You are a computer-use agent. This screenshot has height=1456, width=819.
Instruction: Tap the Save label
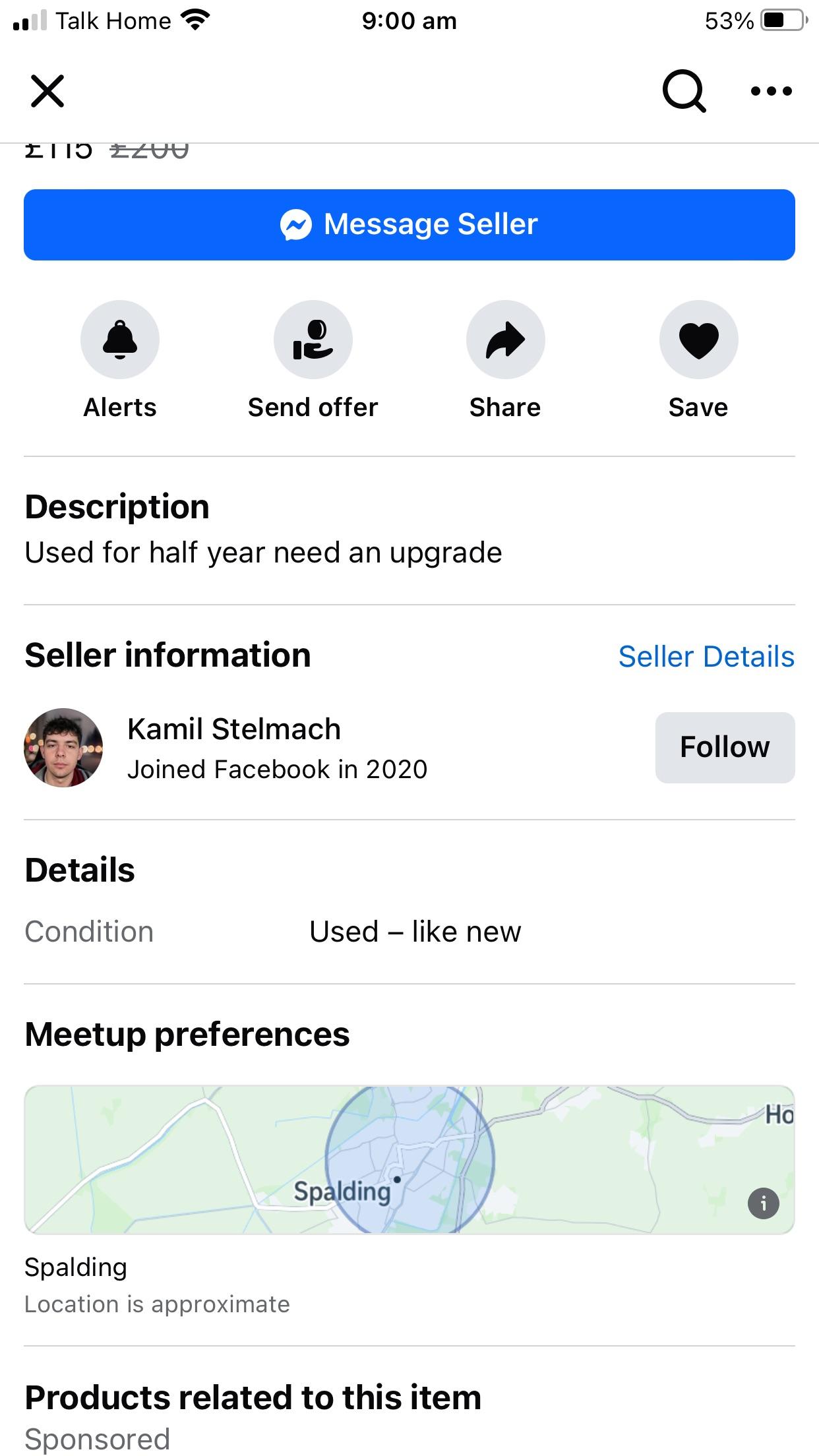[x=698, y=408]
